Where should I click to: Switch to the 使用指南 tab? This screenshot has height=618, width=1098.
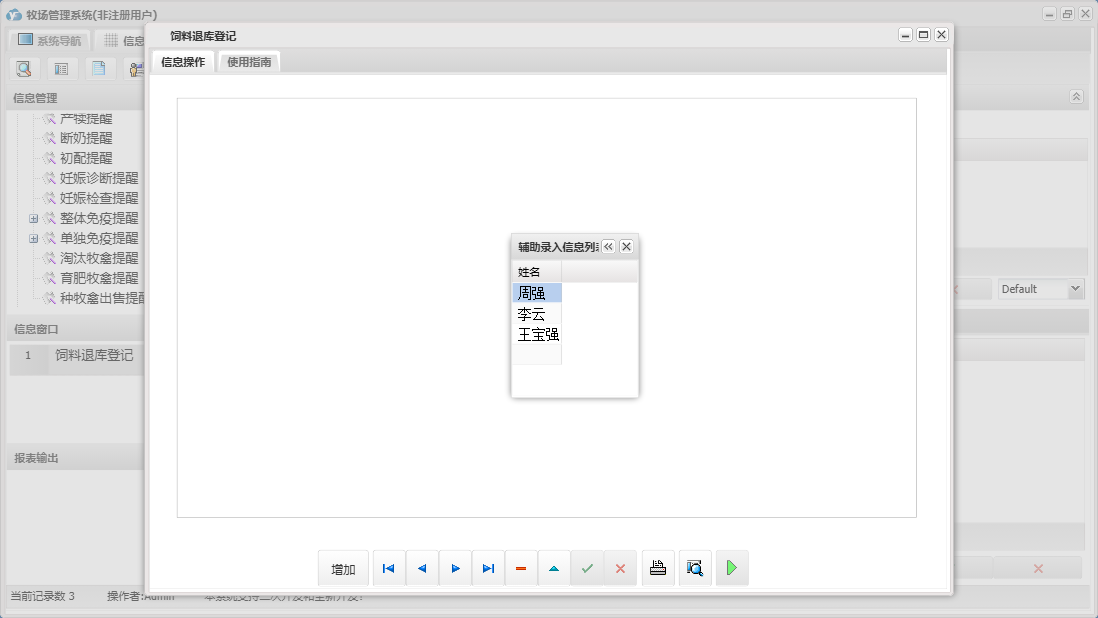click(x=249, y=62)
